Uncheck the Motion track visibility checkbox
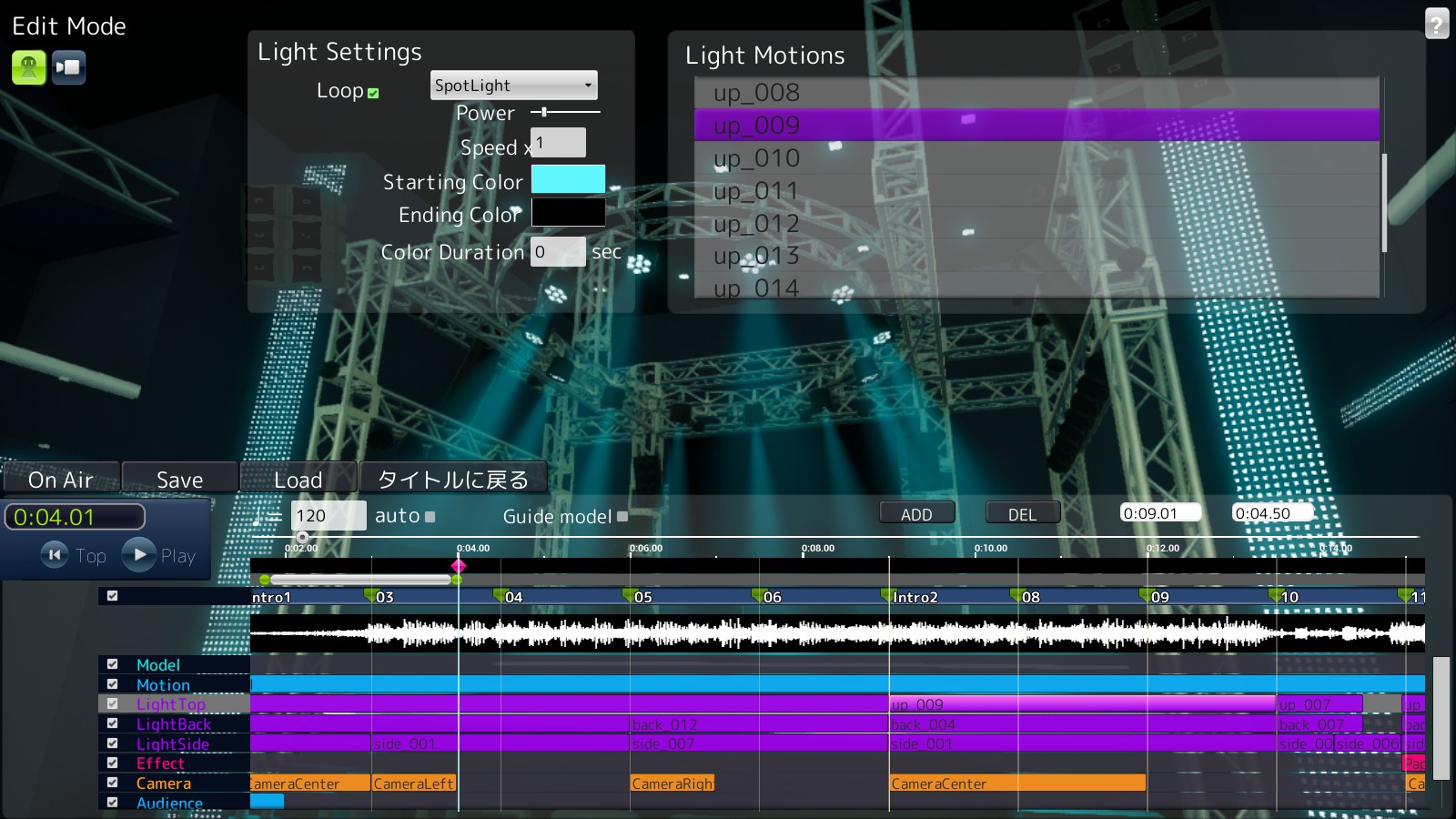The width and height of the screenshot is (1456, 819). [112, 684]
